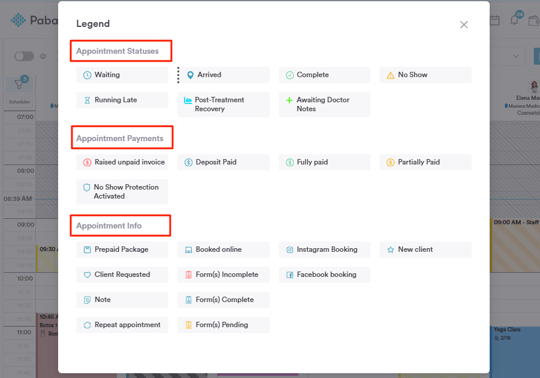Image resolution: width=540 pixels, height=378 pixels.
Task: Click the Waiting clock icon
Action: [87, 75]
